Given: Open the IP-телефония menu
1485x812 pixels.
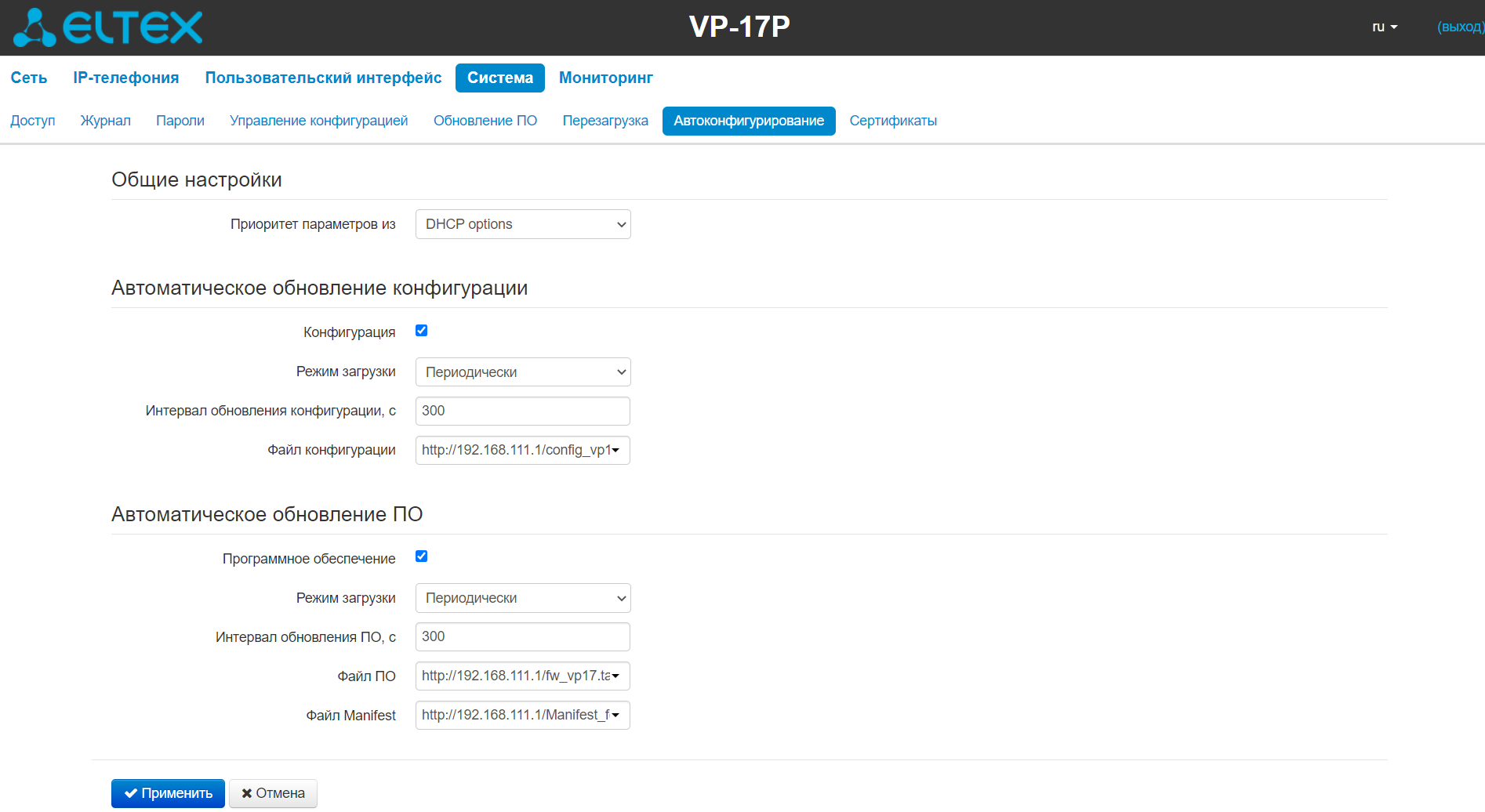Looking at the screenshot, I should pyautogui.click(x=126, y=78).
